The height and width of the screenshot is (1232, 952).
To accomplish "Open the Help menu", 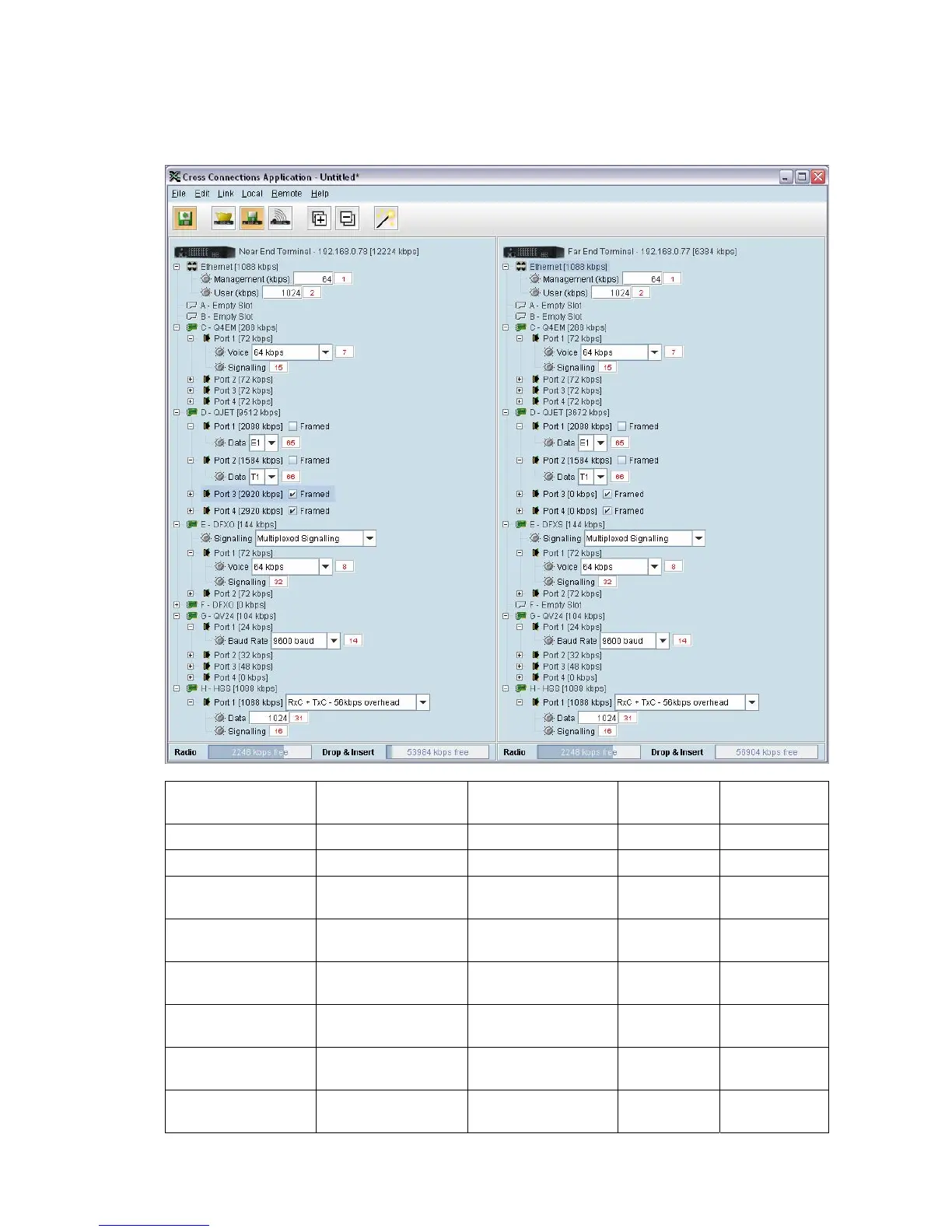I will [x=320, y=194].
